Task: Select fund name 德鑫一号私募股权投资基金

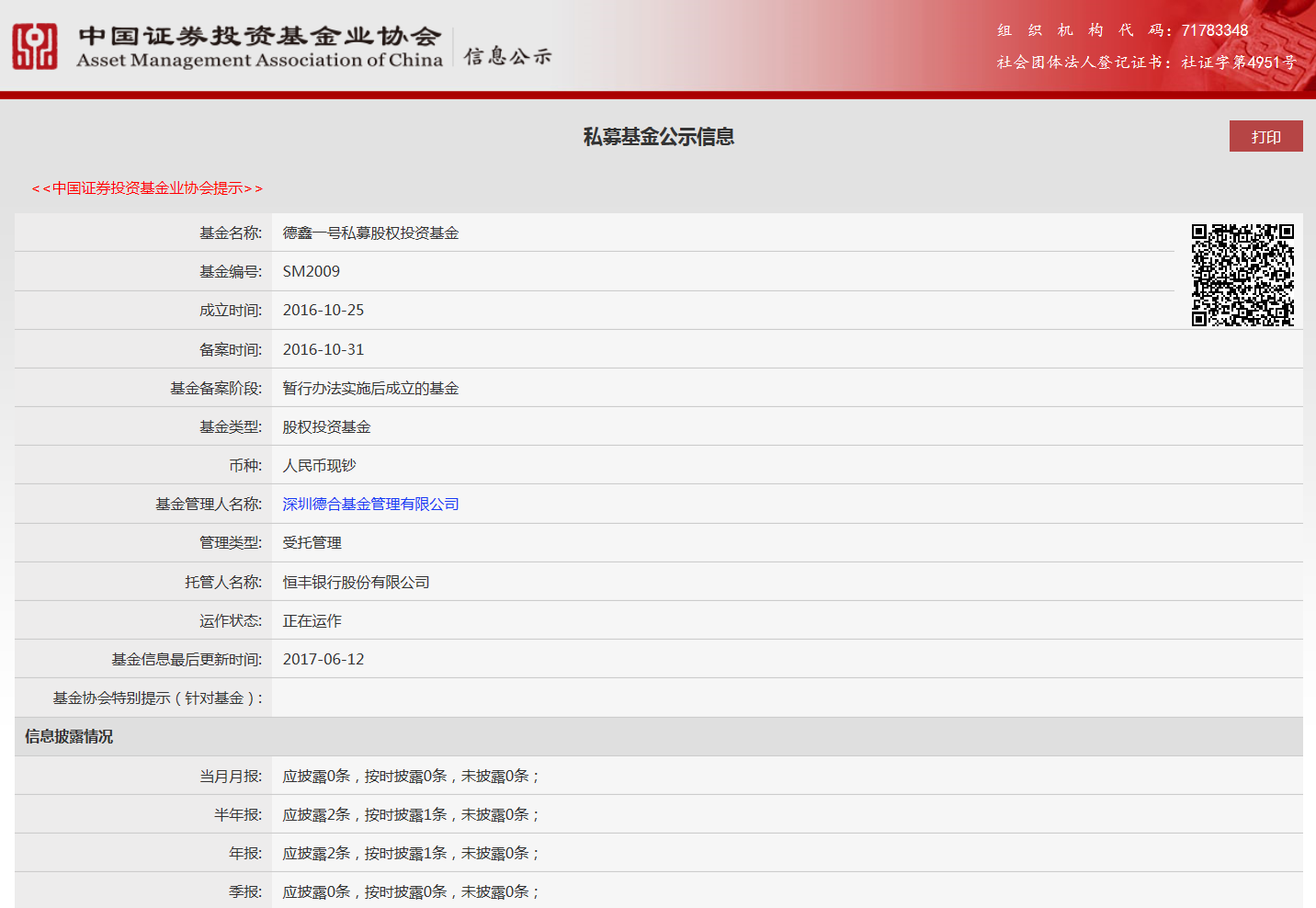Action: pos(370,233)
